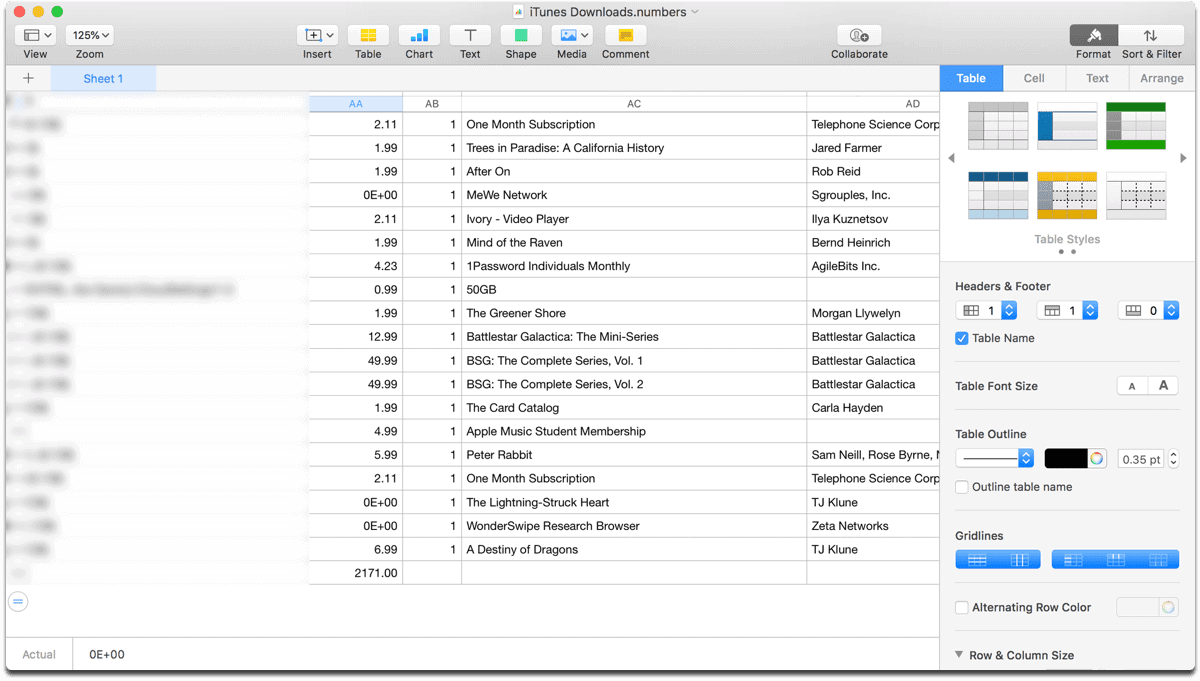This screenshot has height=681, width=1200.
Task: Click the black table outline color swatch
Action: [1066, 459]
